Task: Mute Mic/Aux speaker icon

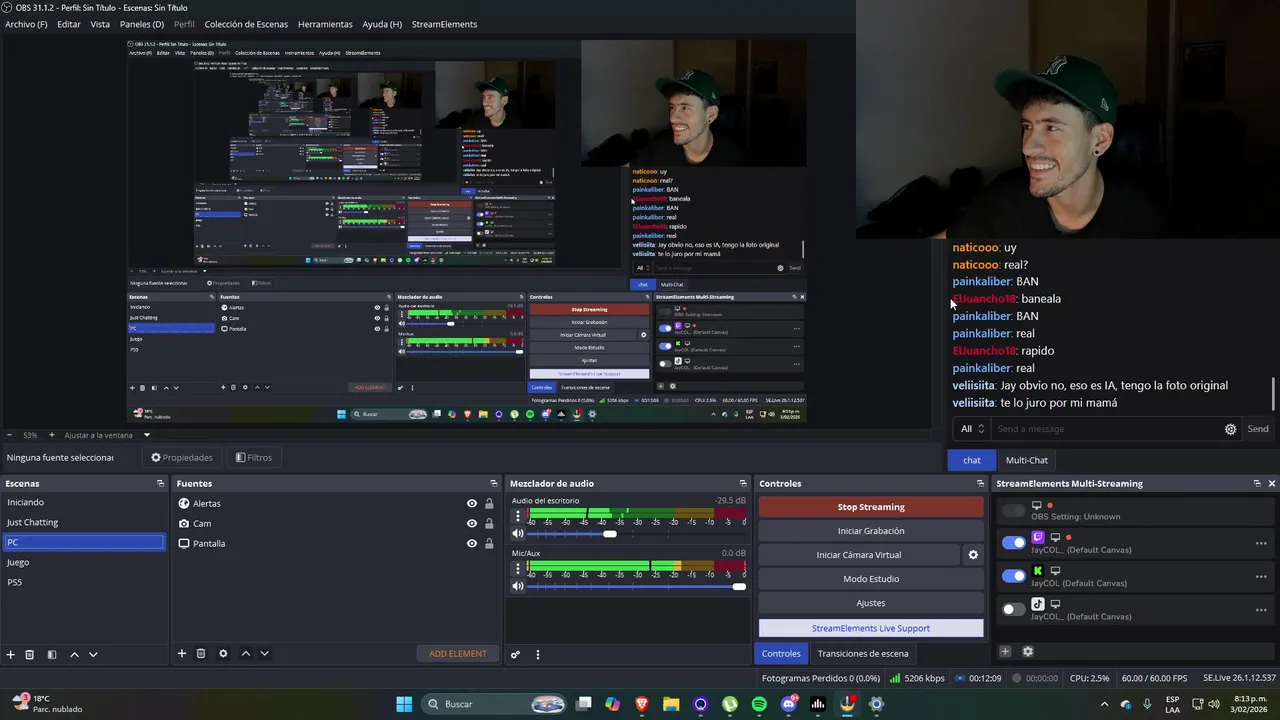Action: [517, 586]
